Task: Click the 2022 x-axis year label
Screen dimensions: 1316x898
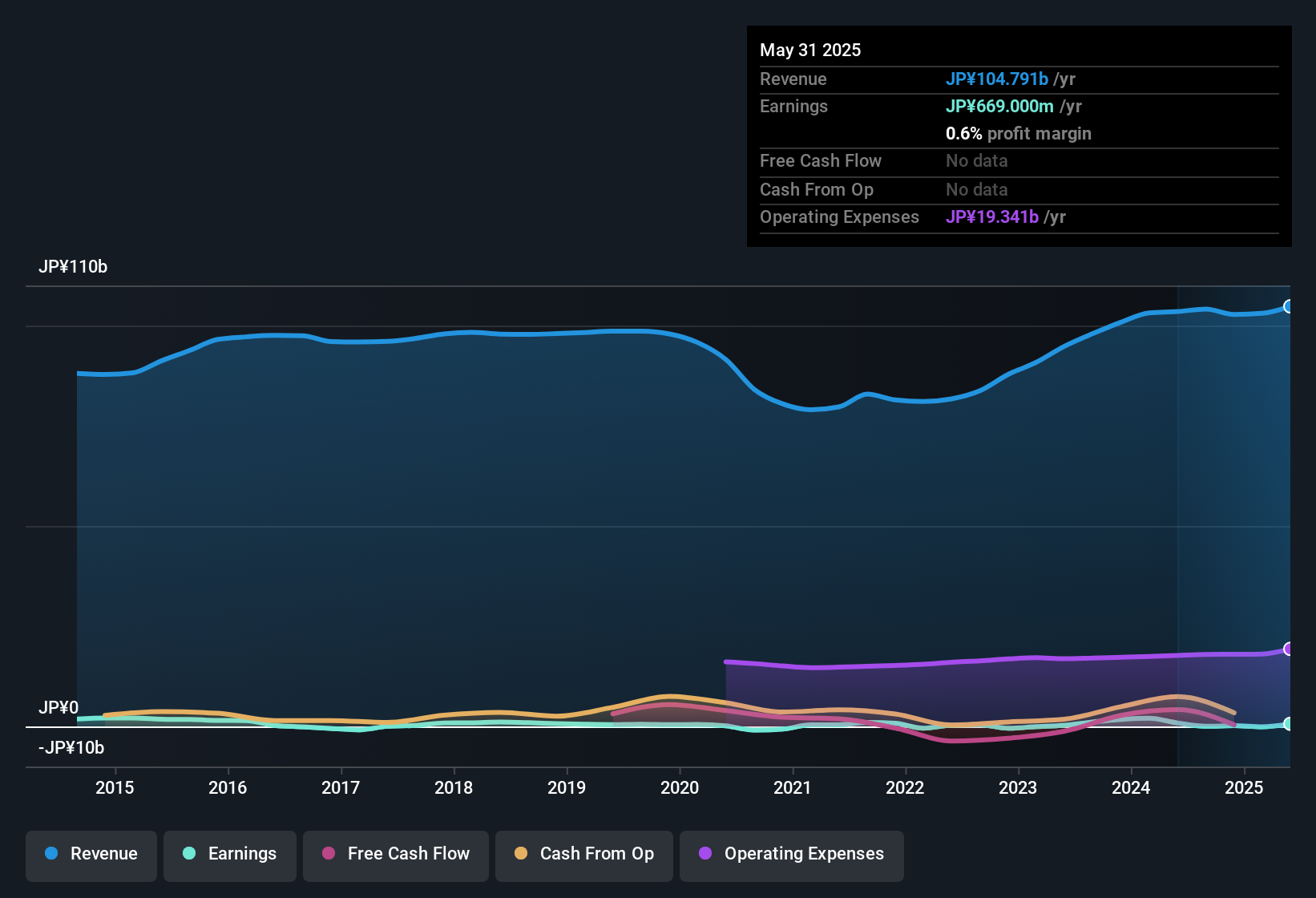Action: pyautogui.click(x=905, y=787)
